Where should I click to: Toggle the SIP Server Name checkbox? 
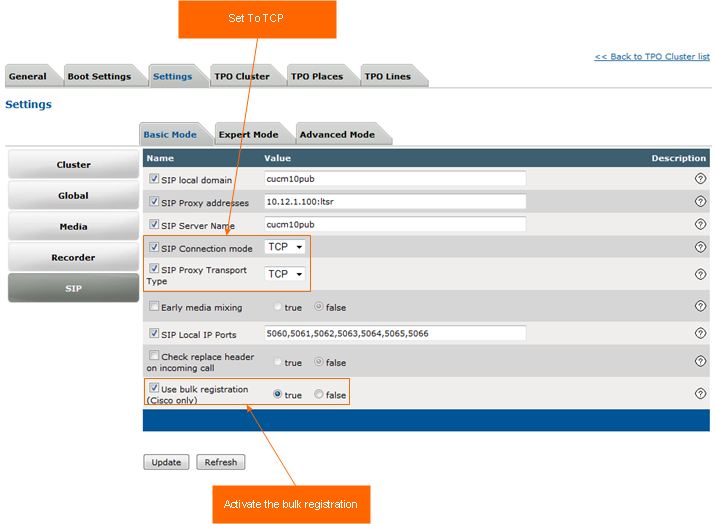point(154,224)
